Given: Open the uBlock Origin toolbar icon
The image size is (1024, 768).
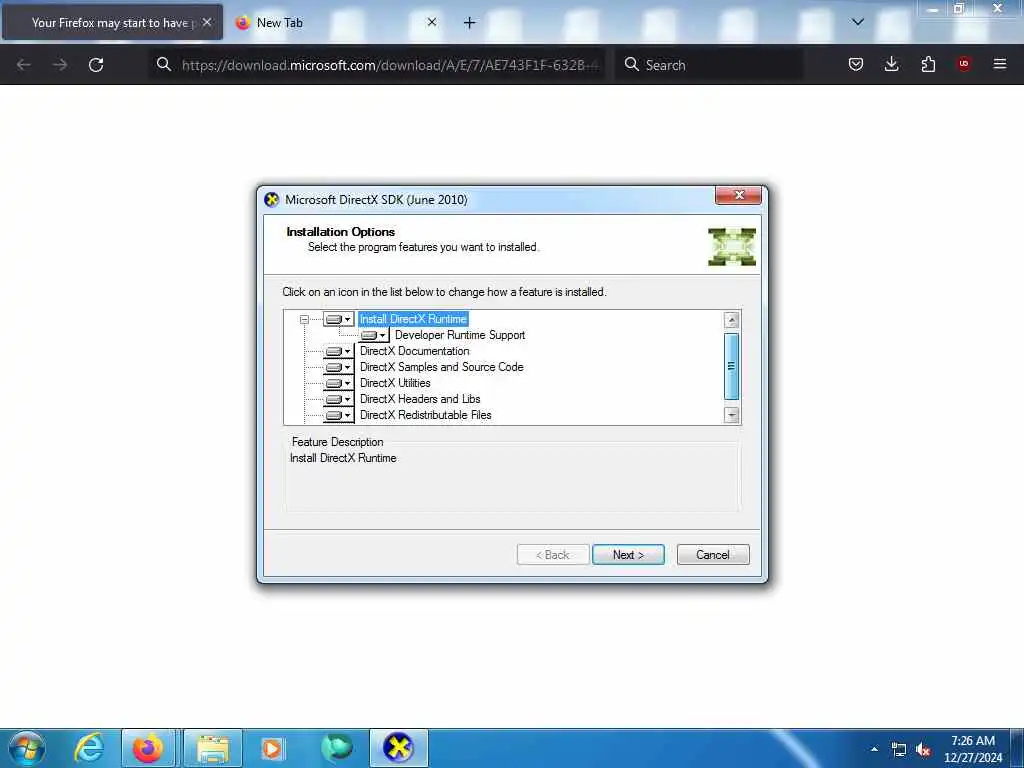Looking at the screenshot, I should coord(964,64).
